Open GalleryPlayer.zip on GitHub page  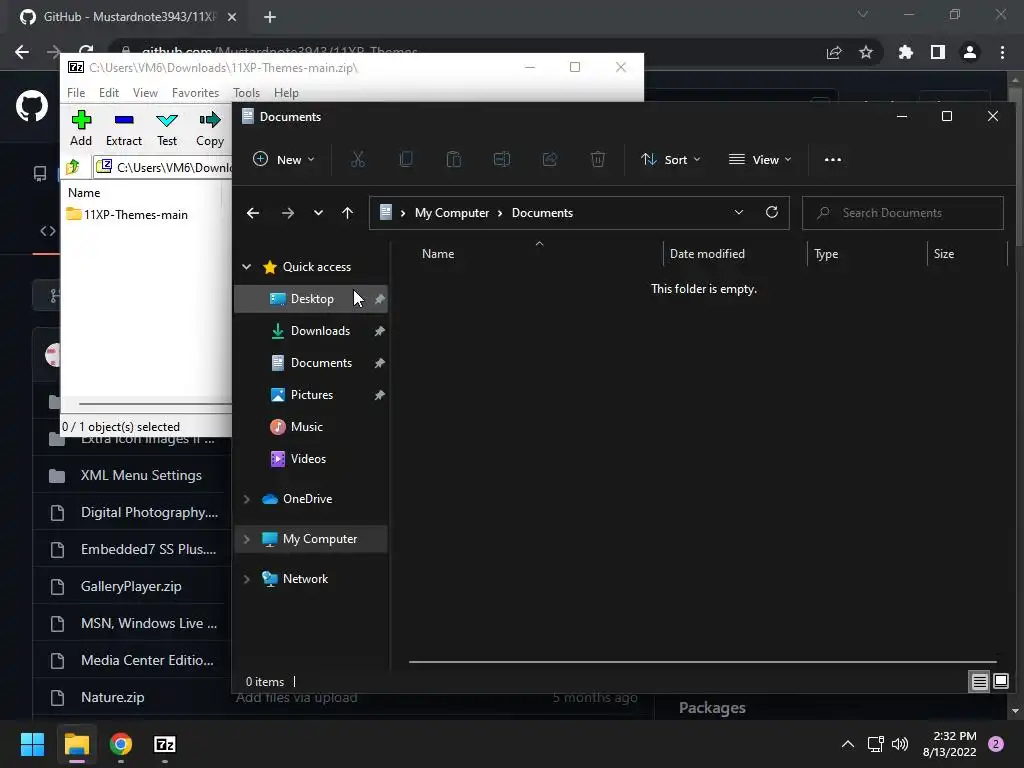(x=131, y=586)
